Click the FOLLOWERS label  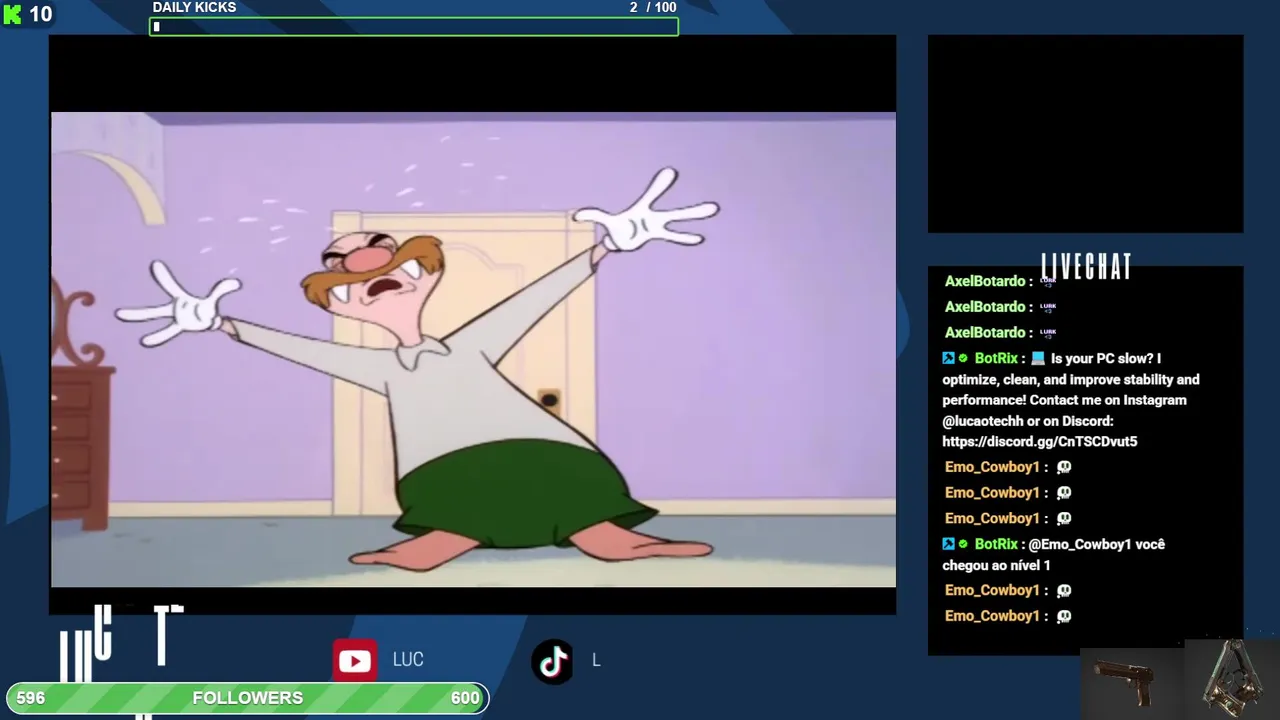pos(248,698)
